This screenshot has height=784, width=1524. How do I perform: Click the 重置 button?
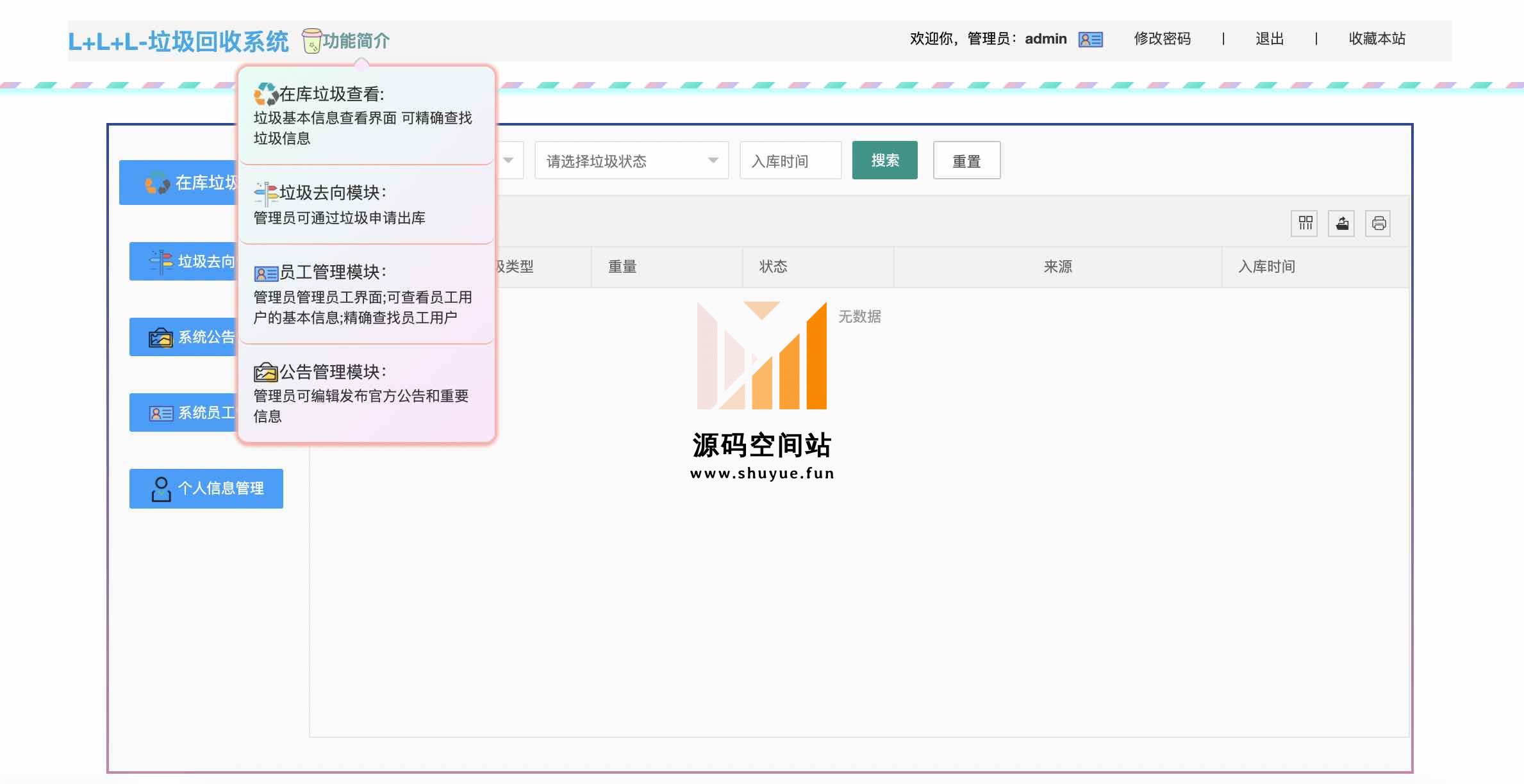click(966, 160)
